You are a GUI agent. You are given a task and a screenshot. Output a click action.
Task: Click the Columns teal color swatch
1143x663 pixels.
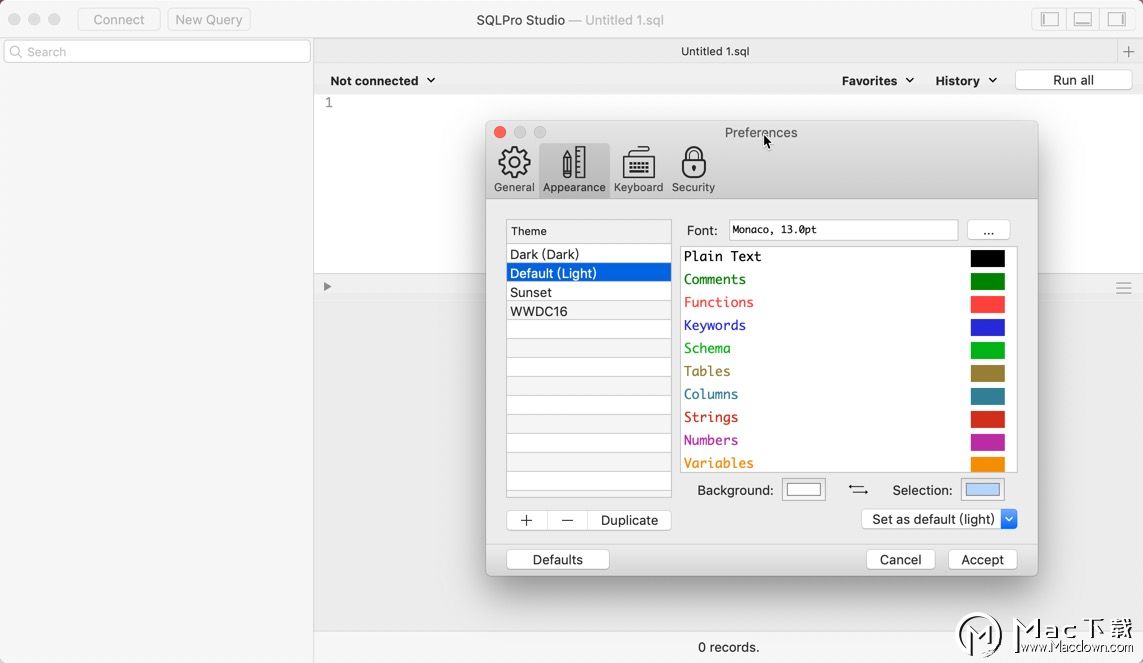tap(987, 396)
